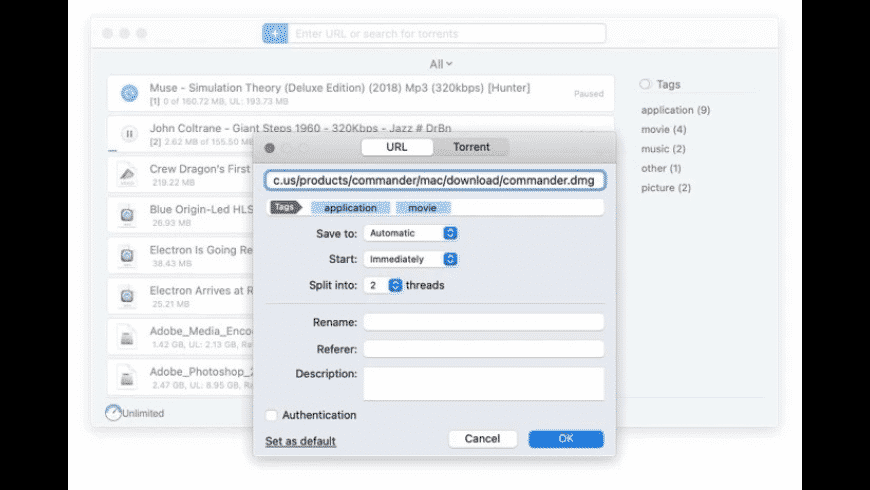Open the Start Immediately dropdown
Viewport: 870px width, 490px height.
(x=411, y=259)
